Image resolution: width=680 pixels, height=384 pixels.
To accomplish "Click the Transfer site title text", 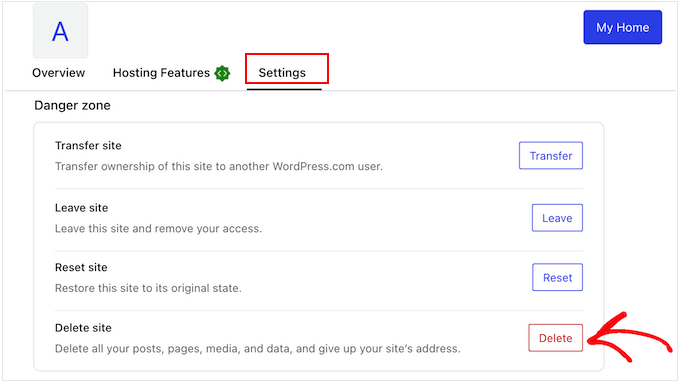I will pyautogui.click(x=88, y=145).
